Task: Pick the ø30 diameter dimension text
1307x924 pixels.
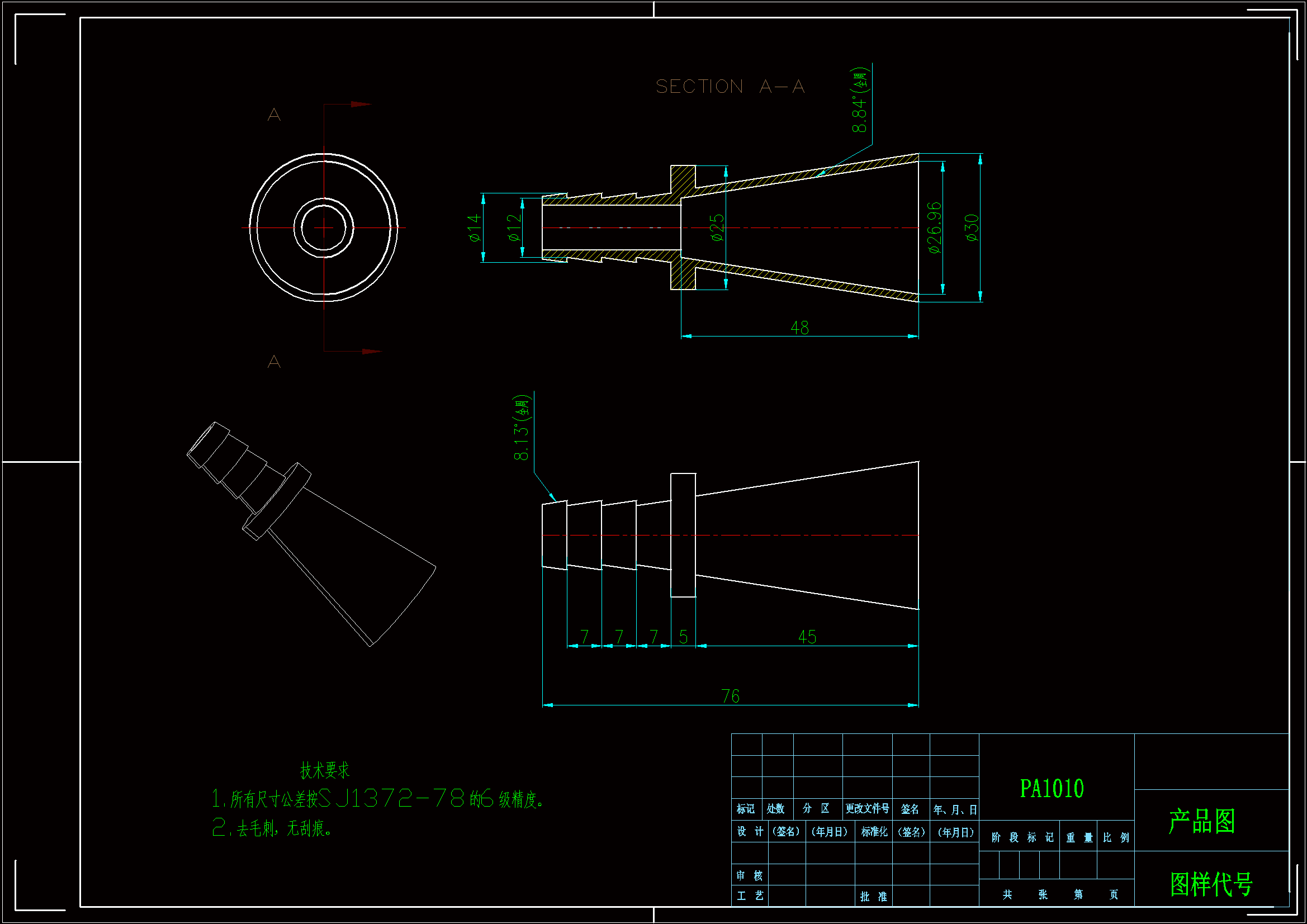Action: point(972,228)
